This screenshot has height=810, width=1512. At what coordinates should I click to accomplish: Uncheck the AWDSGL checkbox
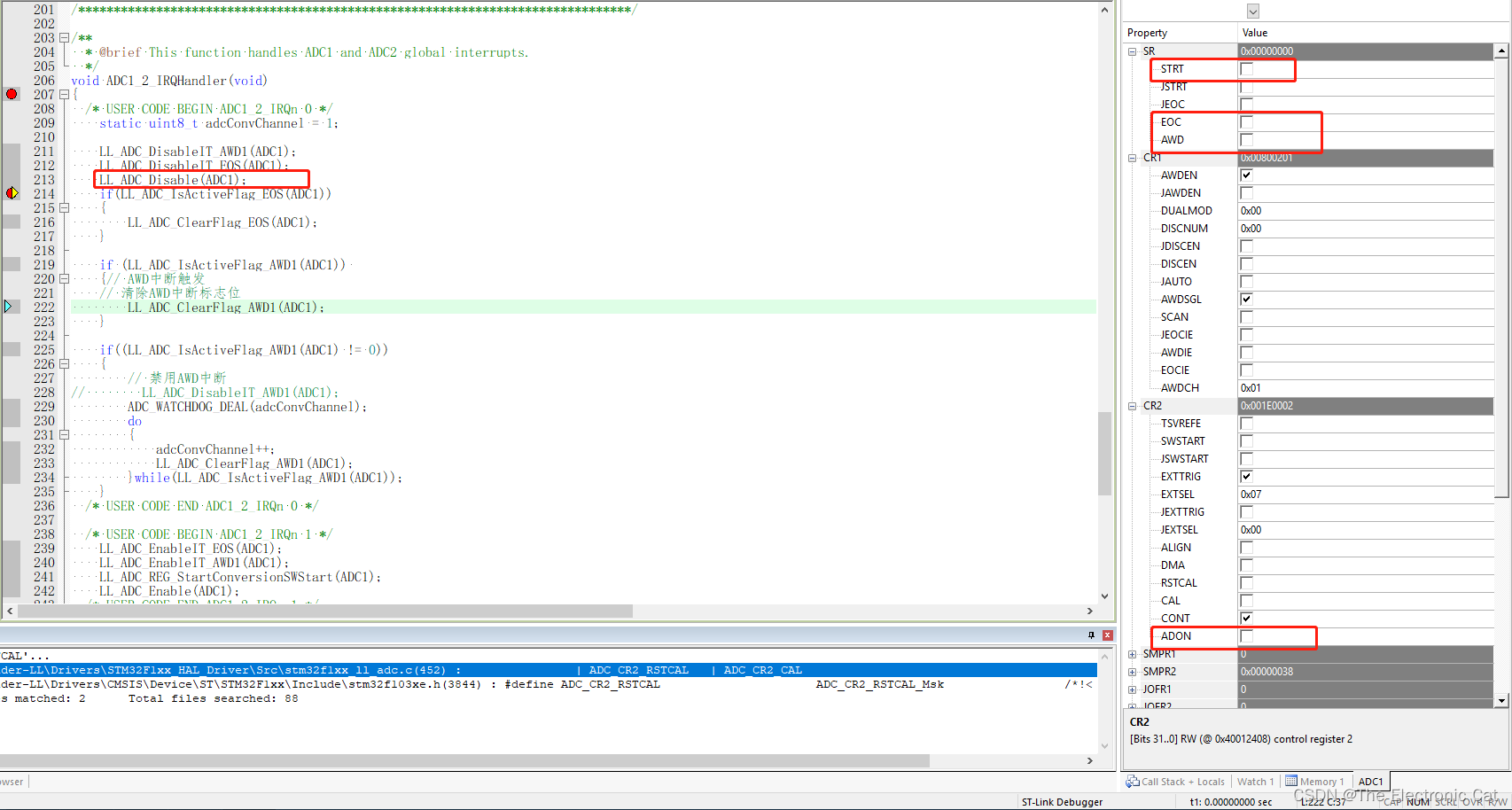1246,300
